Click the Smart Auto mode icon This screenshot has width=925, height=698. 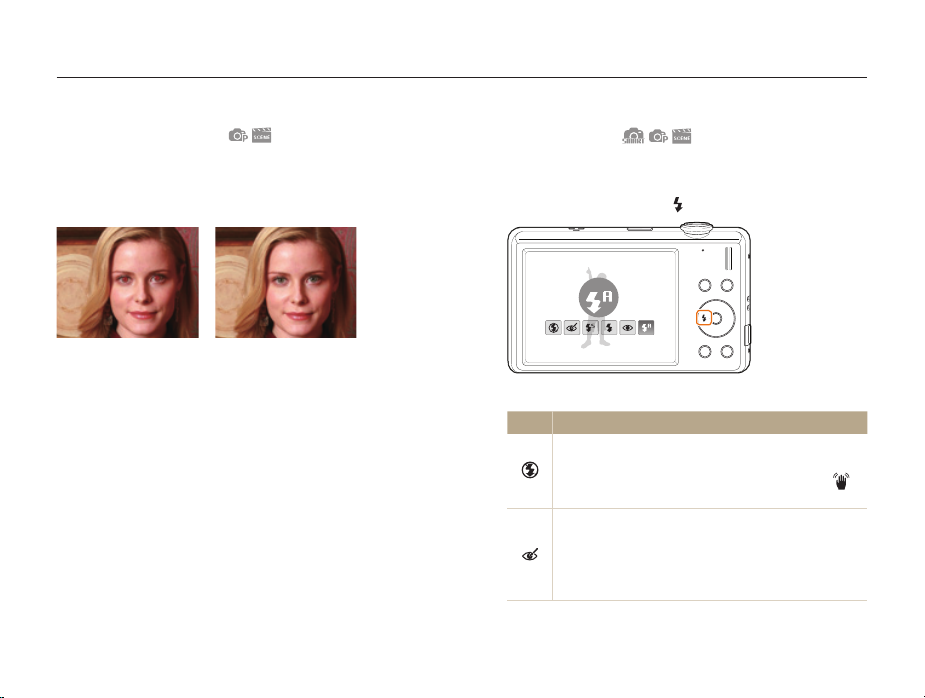pos(633,136)
